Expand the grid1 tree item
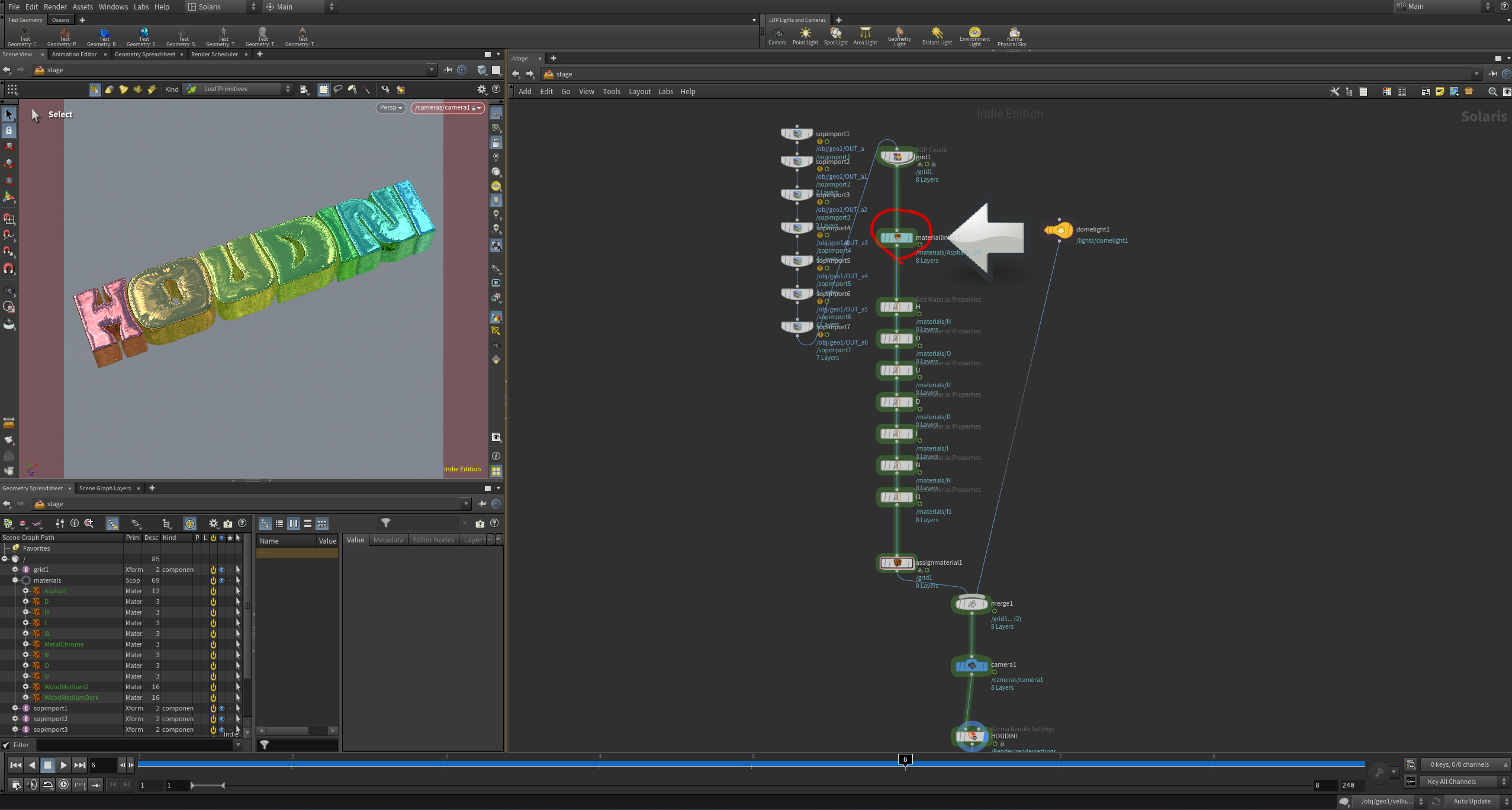 coord(15,570)
